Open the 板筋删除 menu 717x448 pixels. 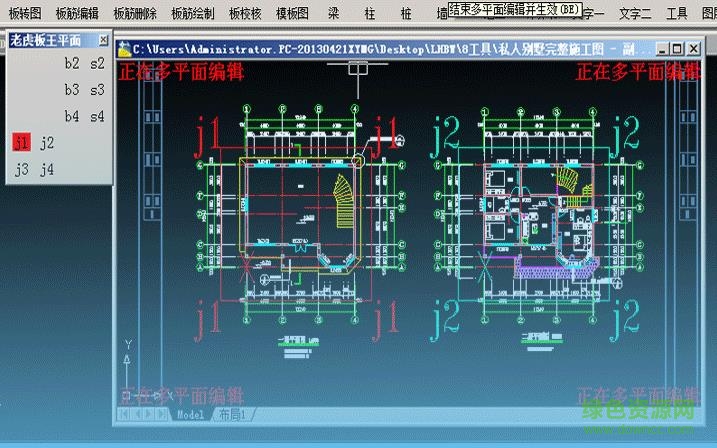click(135, 13)
